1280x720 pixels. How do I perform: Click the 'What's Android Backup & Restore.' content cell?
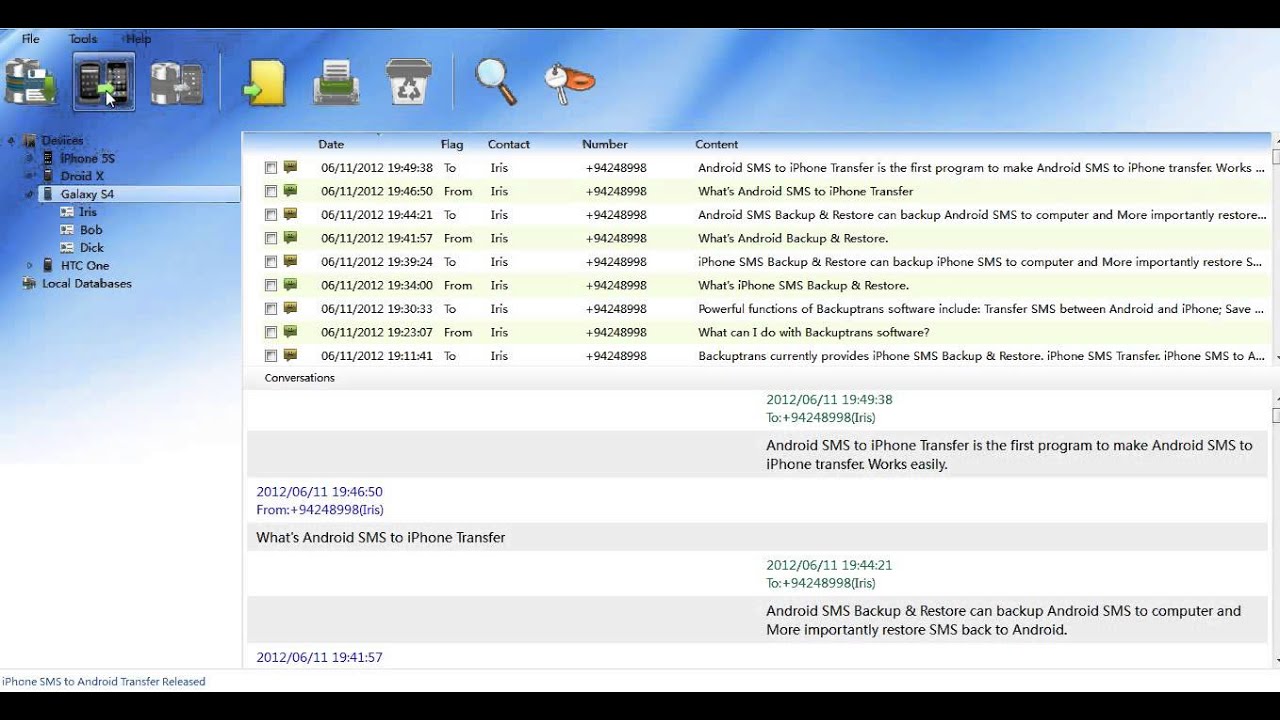[x=793, y=238]
